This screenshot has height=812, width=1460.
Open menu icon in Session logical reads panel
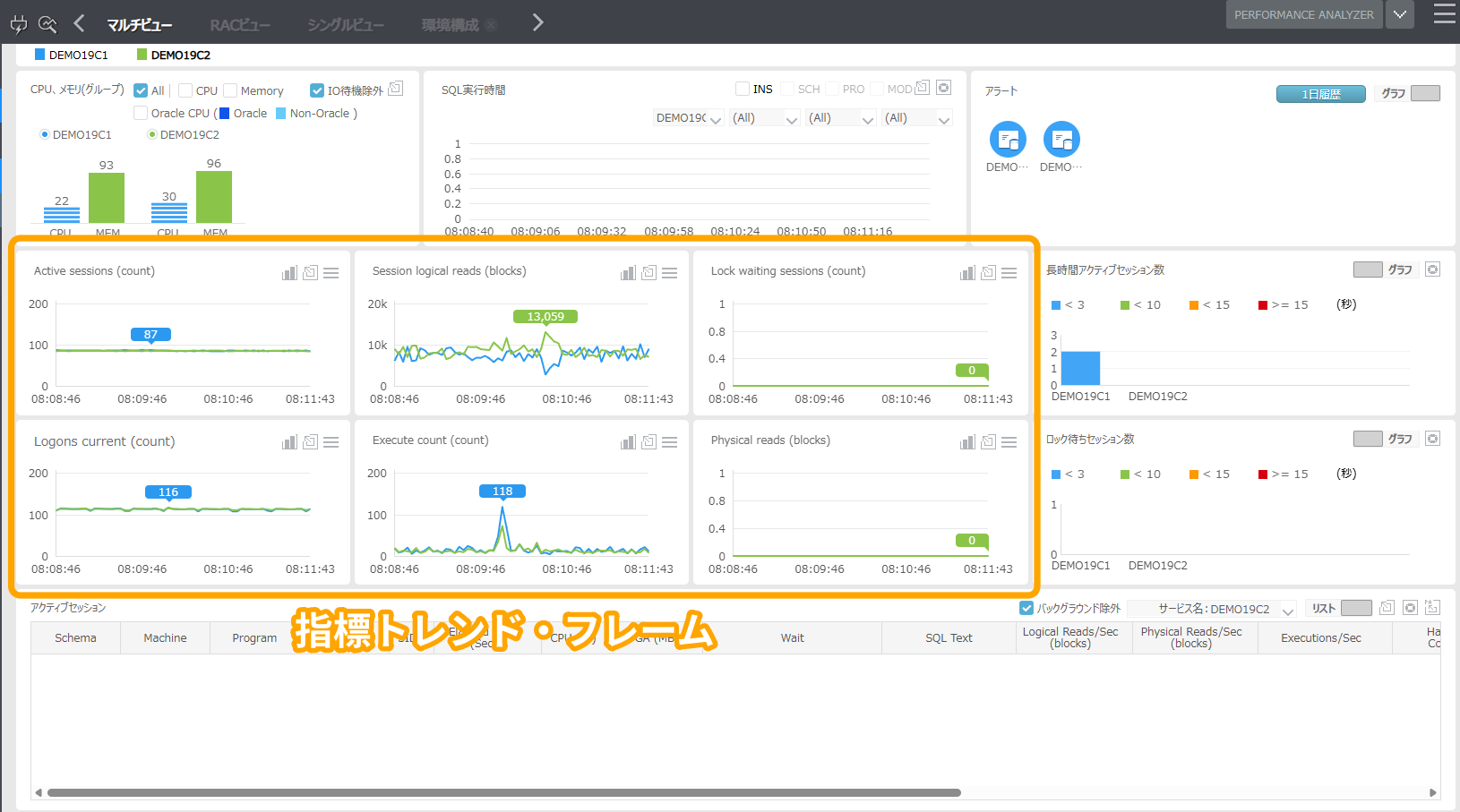pos(669,273)
